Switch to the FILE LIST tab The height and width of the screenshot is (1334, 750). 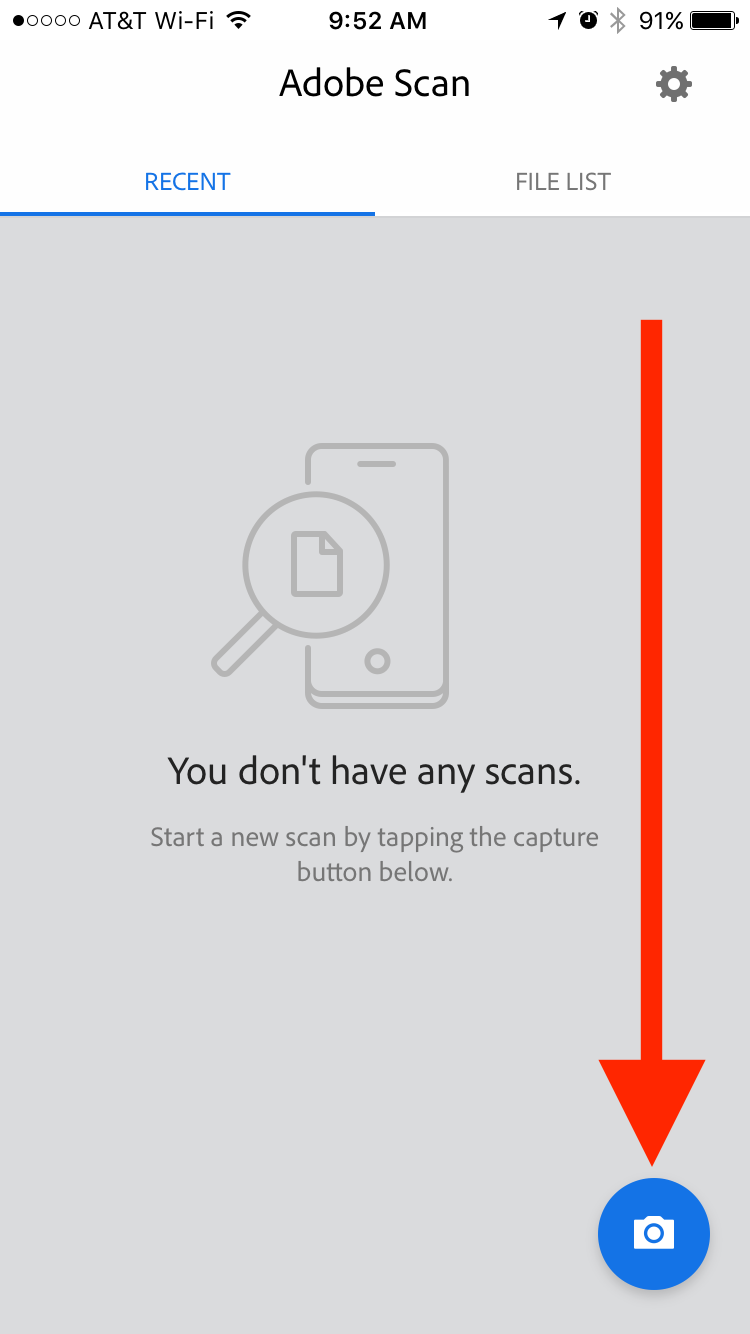563,182
